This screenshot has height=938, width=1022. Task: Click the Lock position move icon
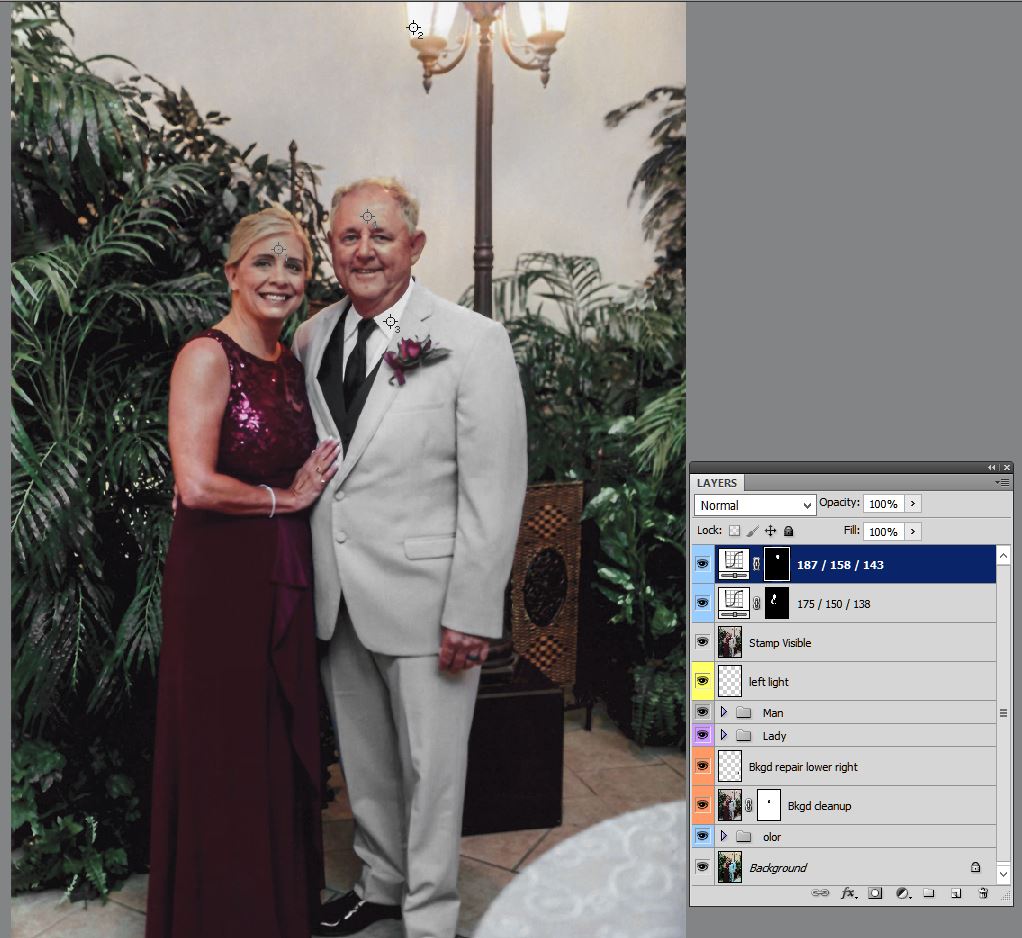[x=770, y=531]
